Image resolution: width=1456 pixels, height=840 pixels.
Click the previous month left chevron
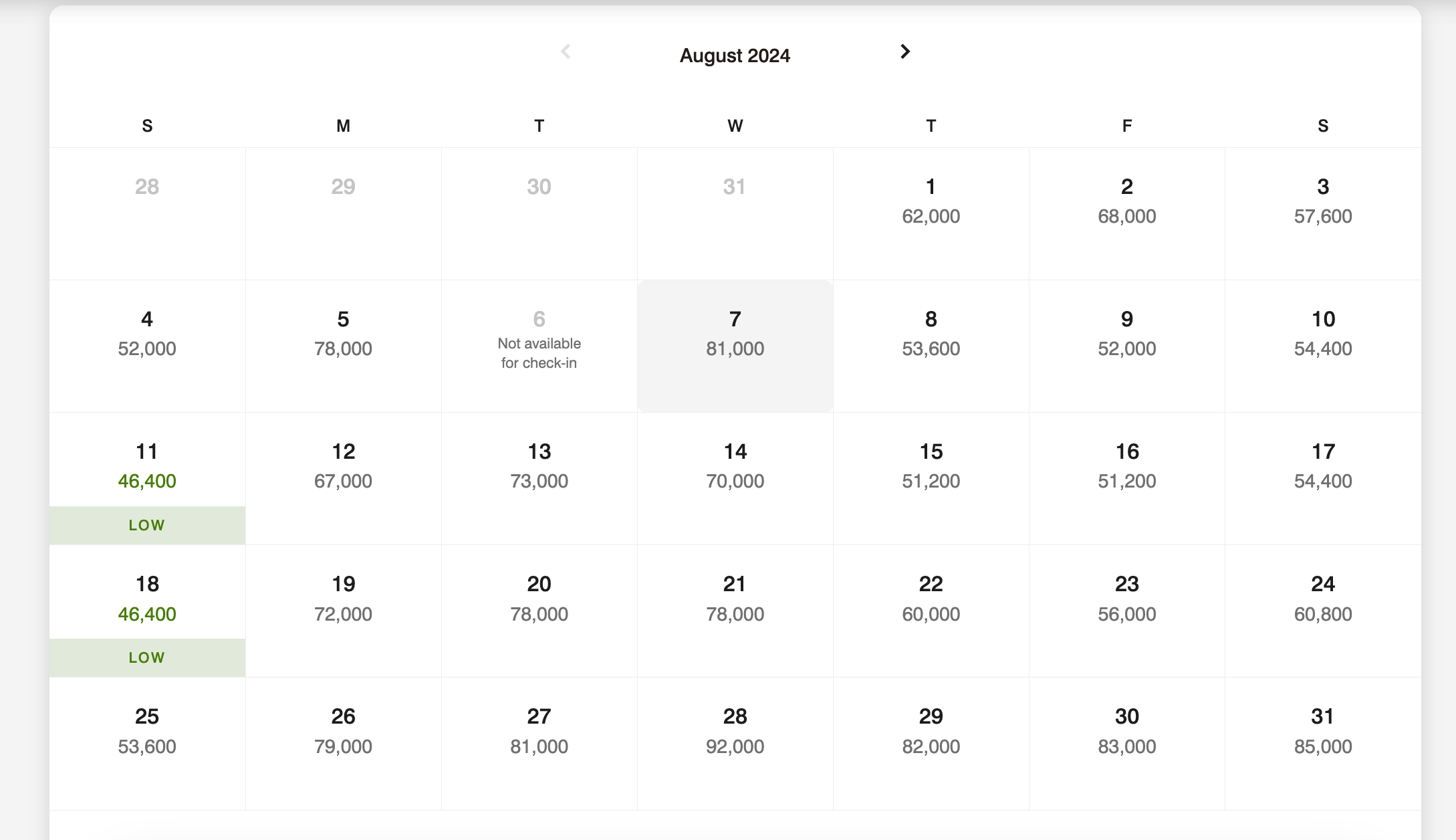pyautogui.click(x=566, y=51)
